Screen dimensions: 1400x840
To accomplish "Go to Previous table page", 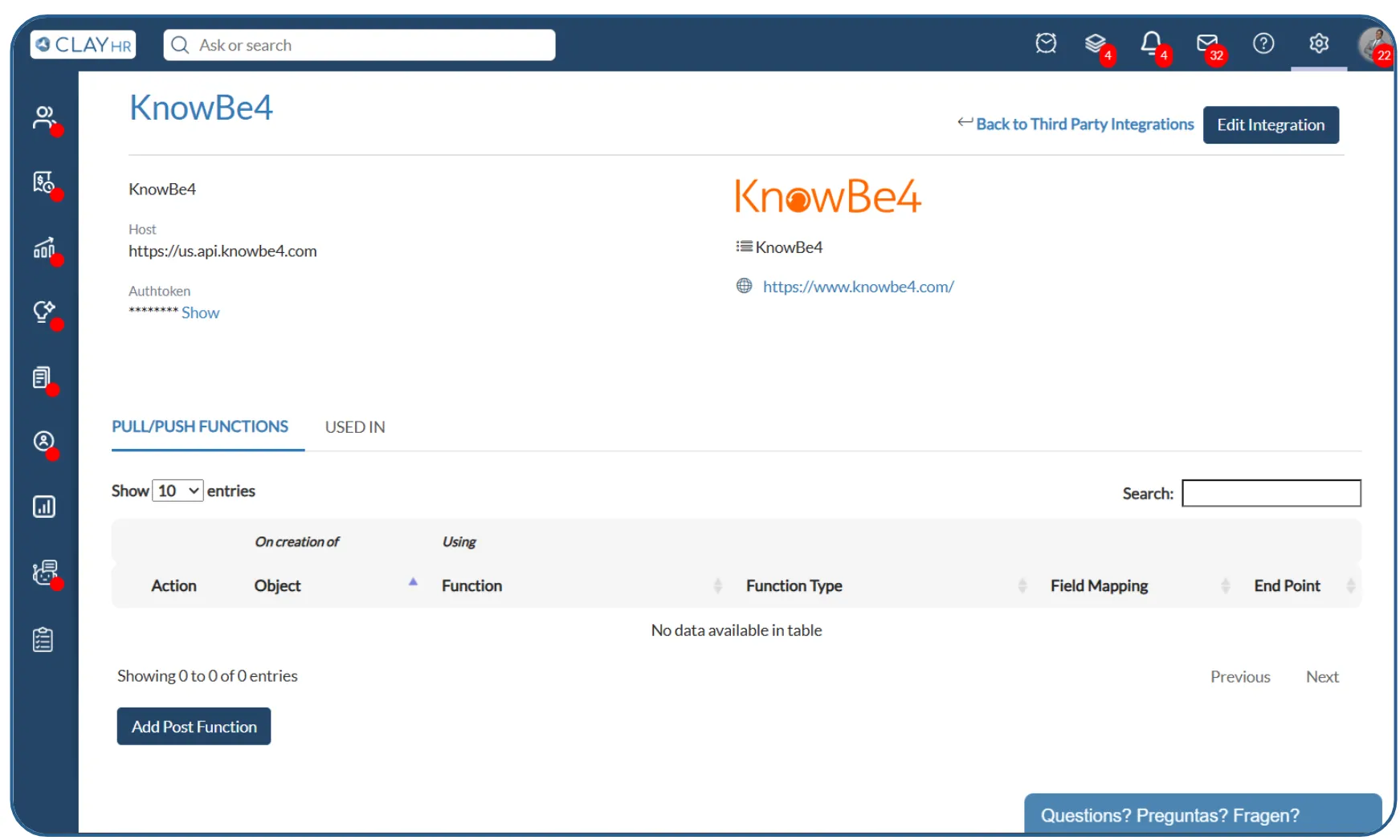I will click(1240, 676).
